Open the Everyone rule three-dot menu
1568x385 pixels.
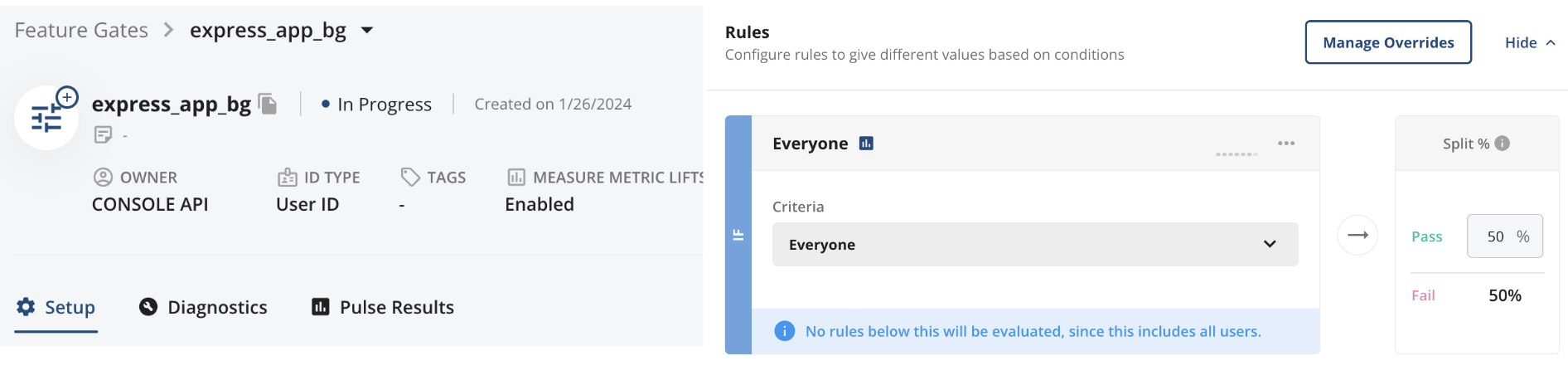1286,144
